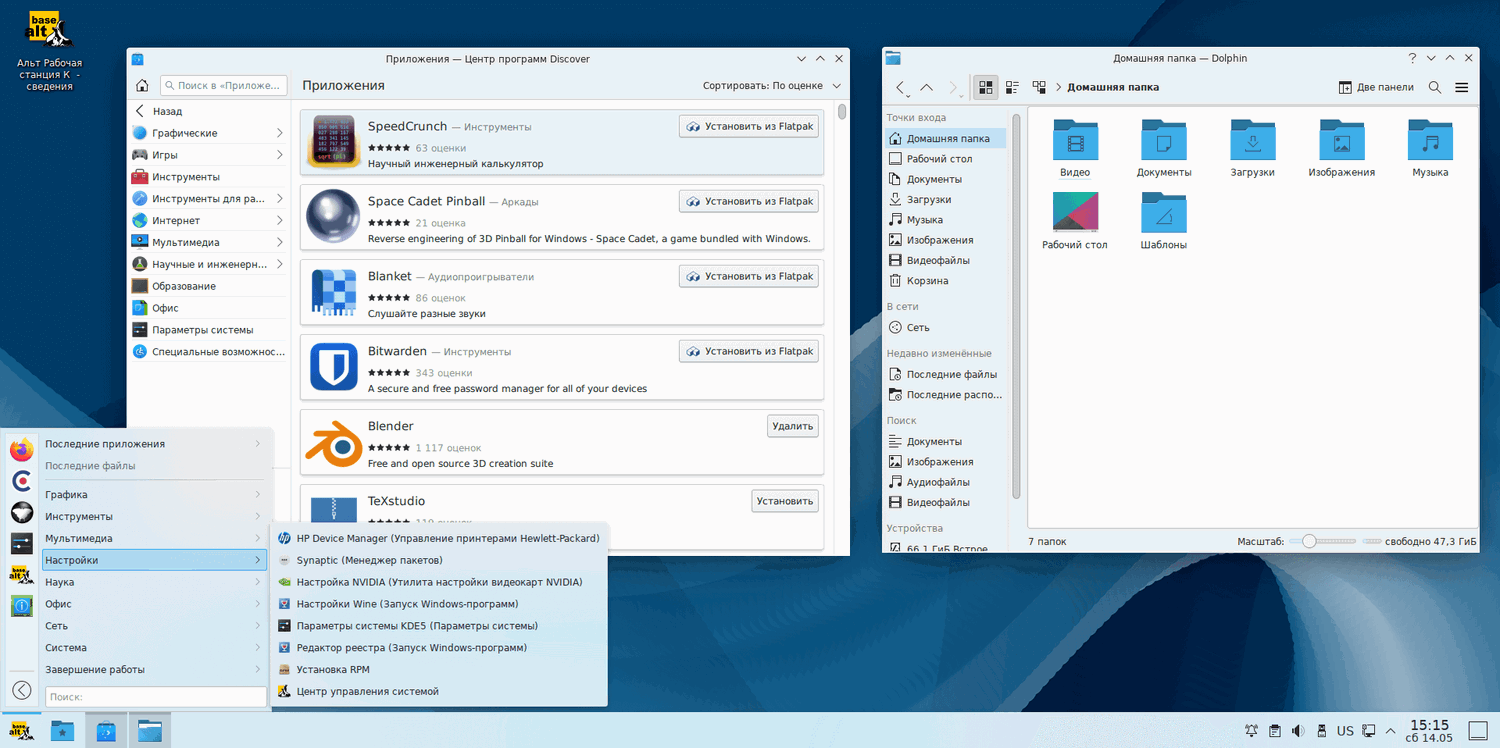1500x748 pixels.
Task: Open search in Dolphin toolbar
Action: point(1435,87)
